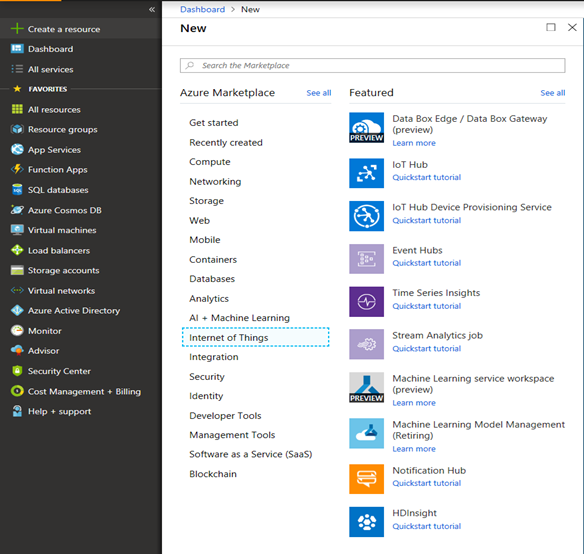Select the HDInsight icon
This screenshot has width=587, height=554.
(366, 521)
